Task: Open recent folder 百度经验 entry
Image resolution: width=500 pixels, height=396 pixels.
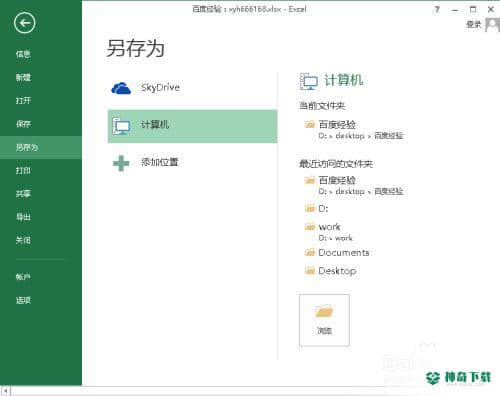Action: click(x=354, y=186)
